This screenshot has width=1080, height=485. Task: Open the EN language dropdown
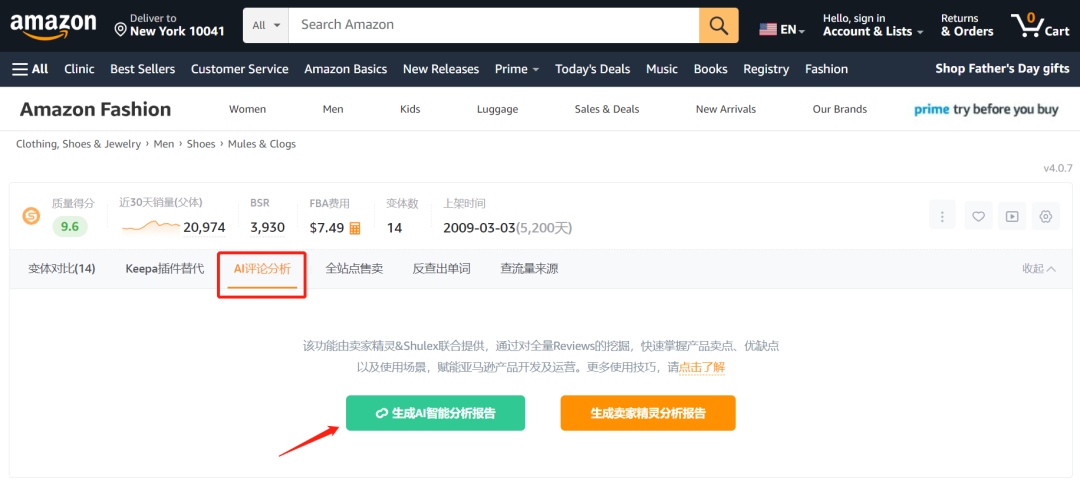[x=782, y=29]
